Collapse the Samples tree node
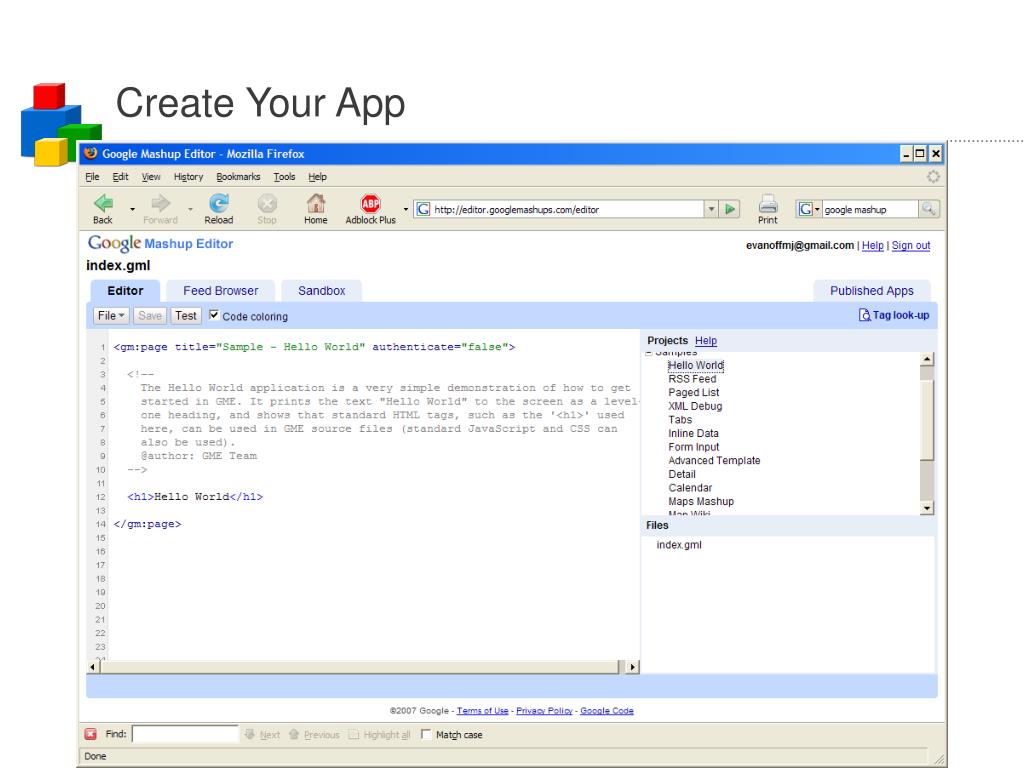The image size is (1024, 768). click(648, 353)
